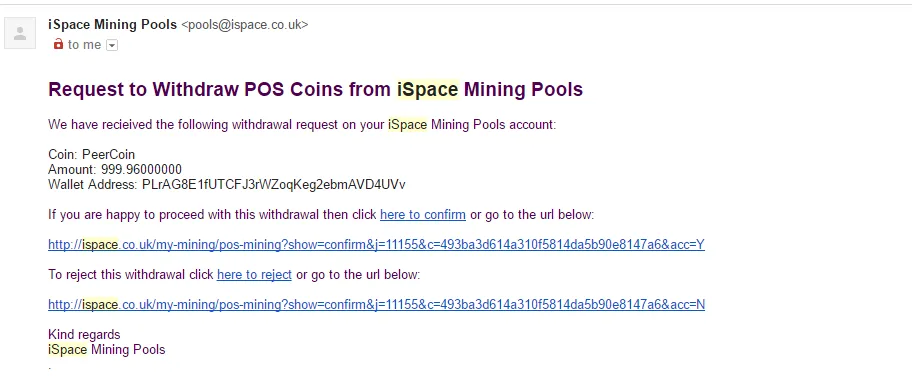Click the "to me" recipient text
The image size is (912, 377).
point(84,45)
